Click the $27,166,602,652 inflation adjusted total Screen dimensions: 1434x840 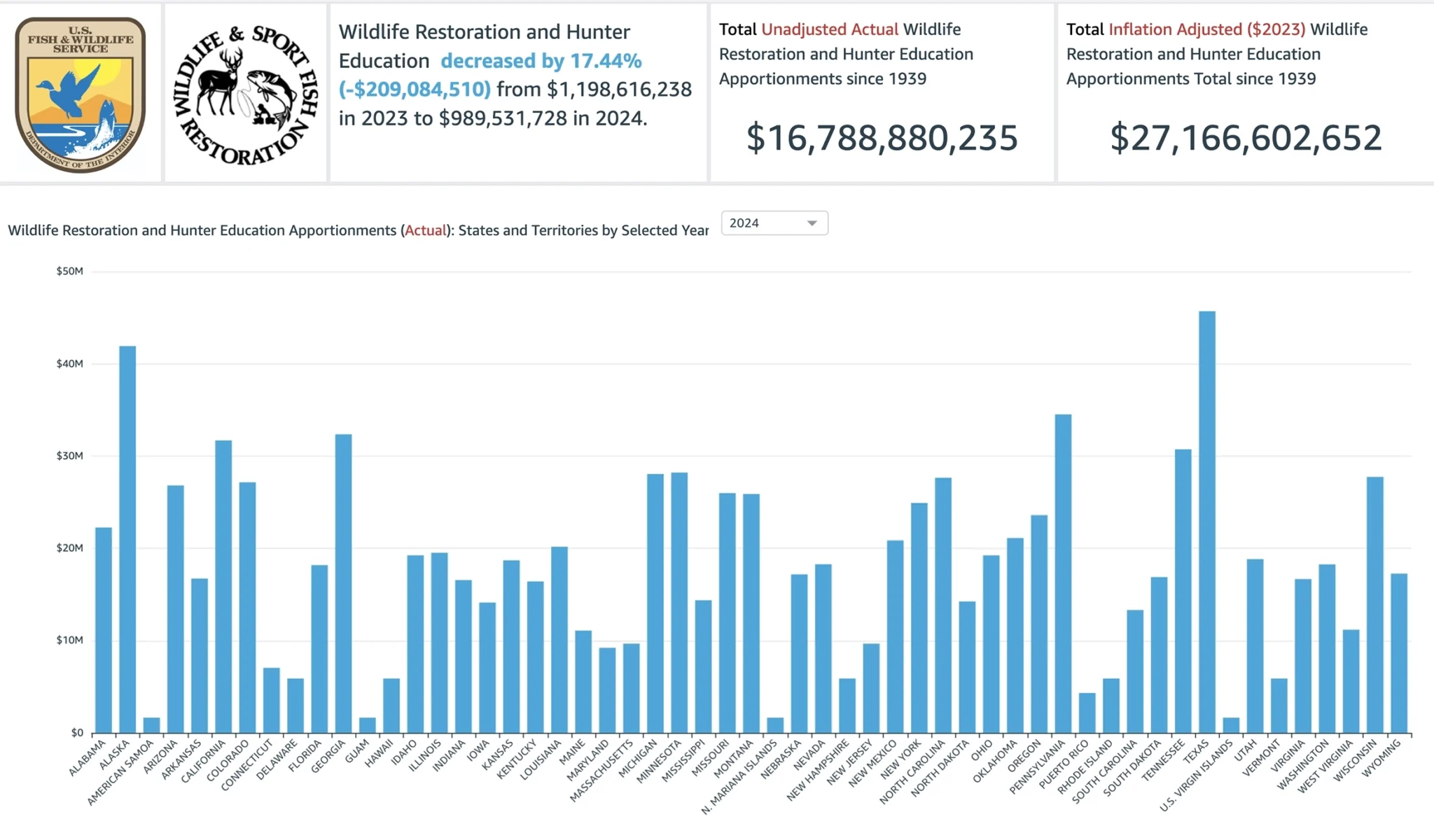click(x=1246, y=137)
